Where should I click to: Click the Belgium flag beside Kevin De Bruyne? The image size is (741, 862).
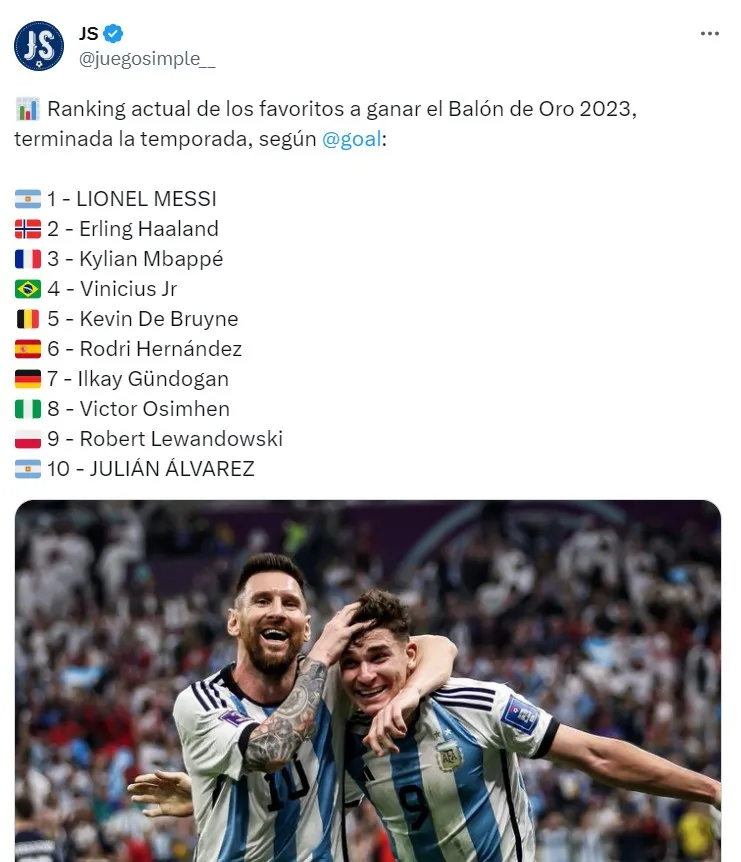click(28, 319)
